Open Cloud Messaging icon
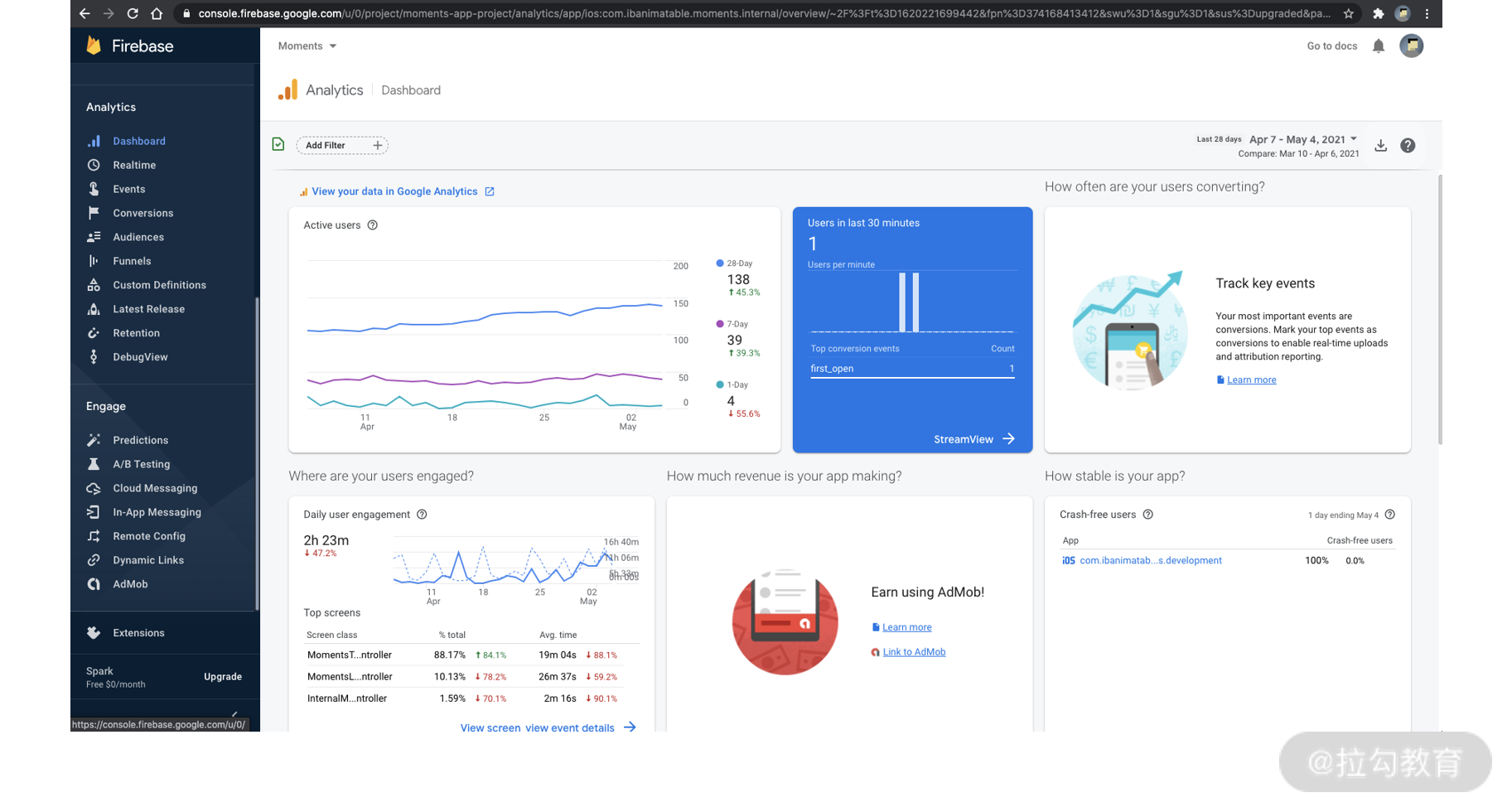The image size is (1512, 812). pos(94,488)
